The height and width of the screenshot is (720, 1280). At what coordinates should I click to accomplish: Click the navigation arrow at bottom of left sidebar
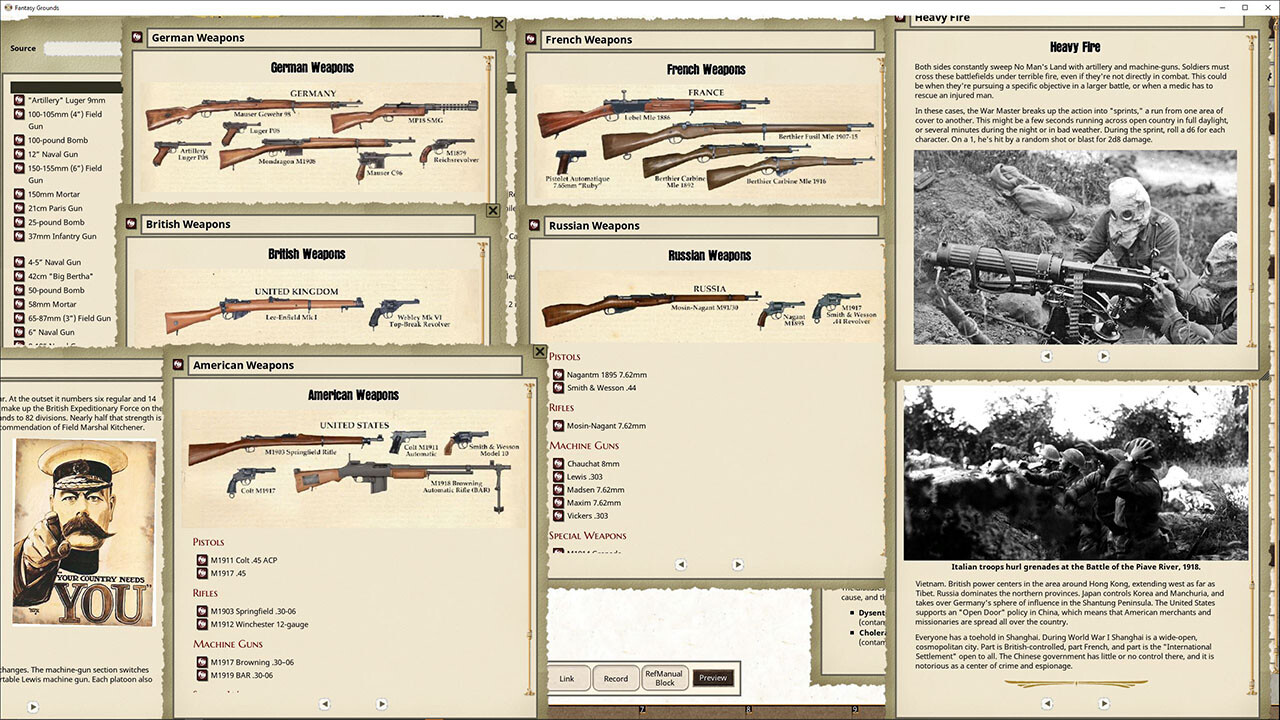coord(33,706)
